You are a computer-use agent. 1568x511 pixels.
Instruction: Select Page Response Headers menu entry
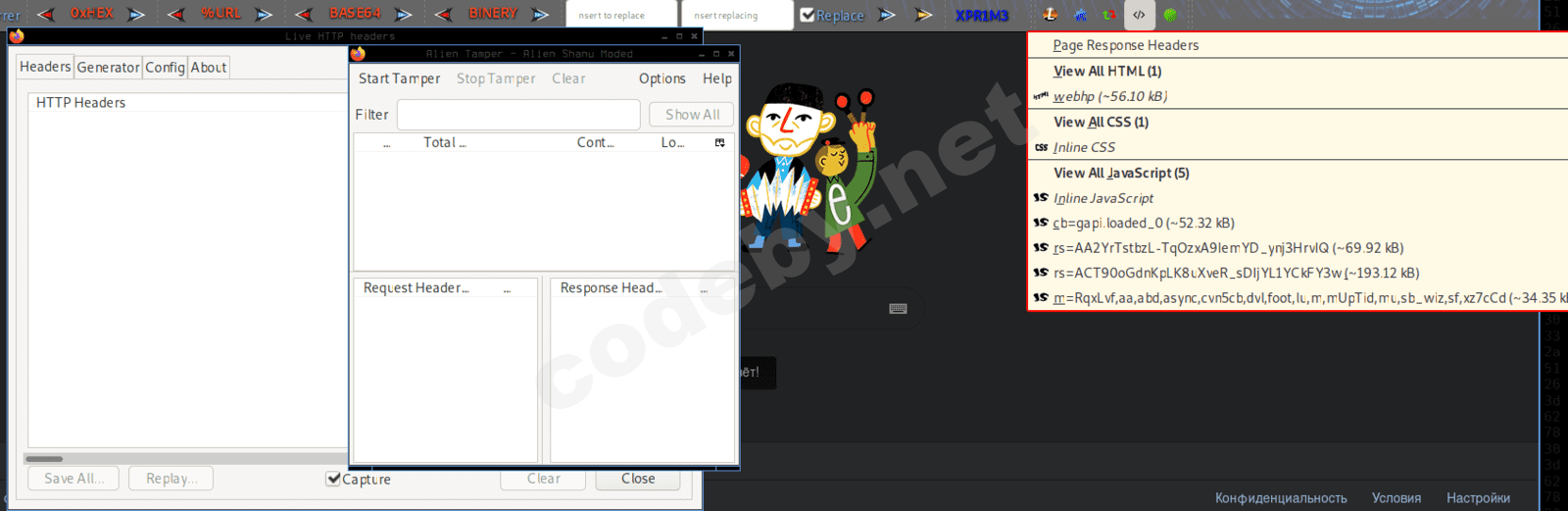click(1298, 45)
